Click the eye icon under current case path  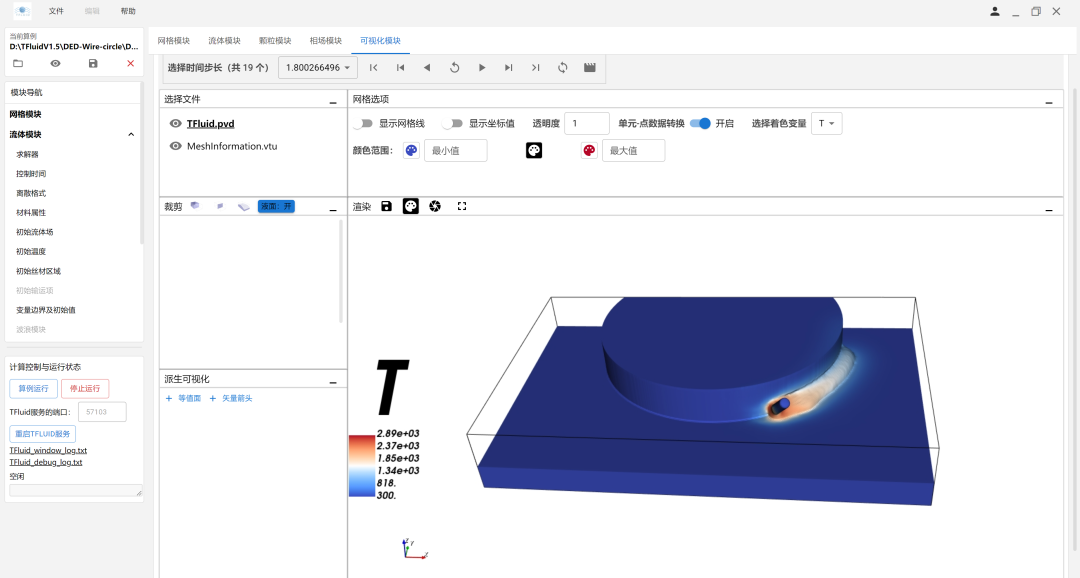55,63
